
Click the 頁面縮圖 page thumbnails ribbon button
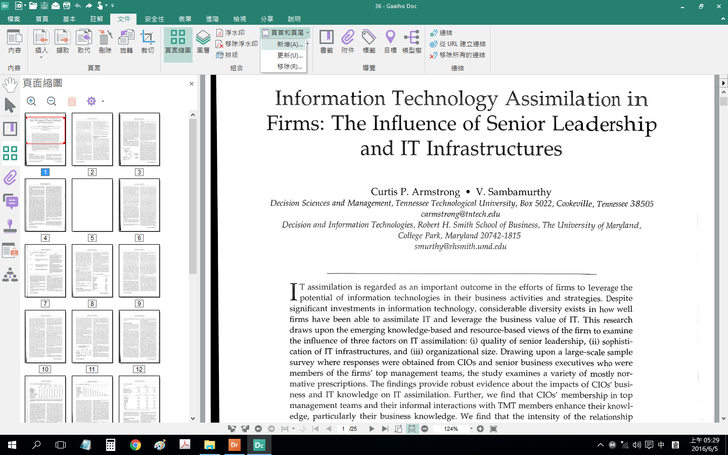tap(178, 41)
